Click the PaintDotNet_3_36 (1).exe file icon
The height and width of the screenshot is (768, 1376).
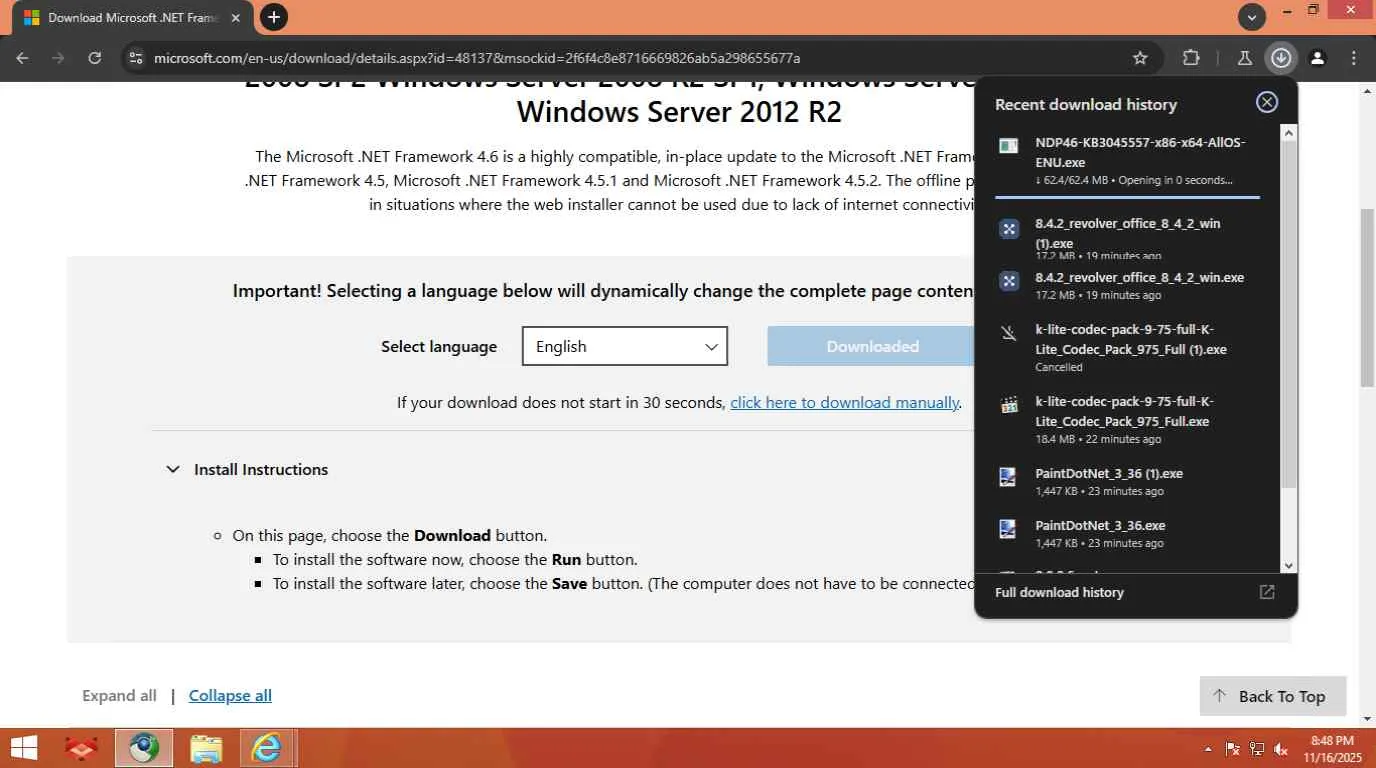click(1009, 477)
